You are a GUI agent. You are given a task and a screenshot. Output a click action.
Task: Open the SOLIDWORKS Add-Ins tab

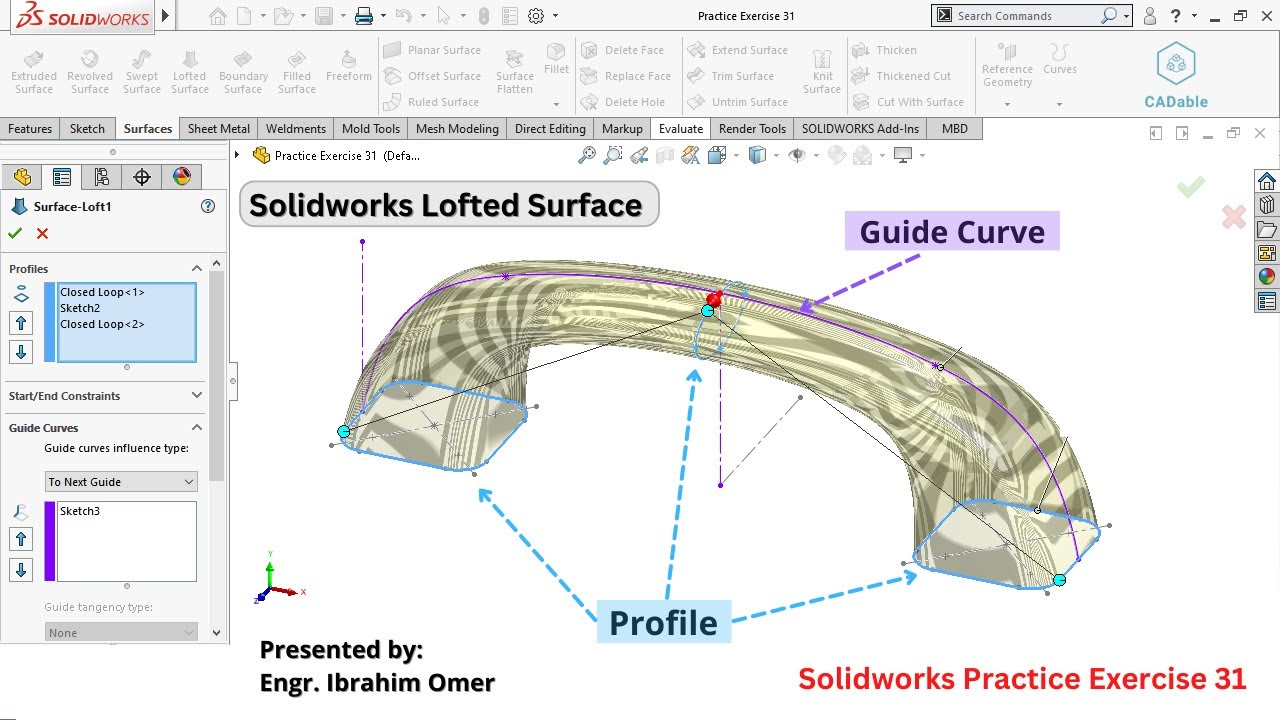pyautogui.click(x=860, y=129)
